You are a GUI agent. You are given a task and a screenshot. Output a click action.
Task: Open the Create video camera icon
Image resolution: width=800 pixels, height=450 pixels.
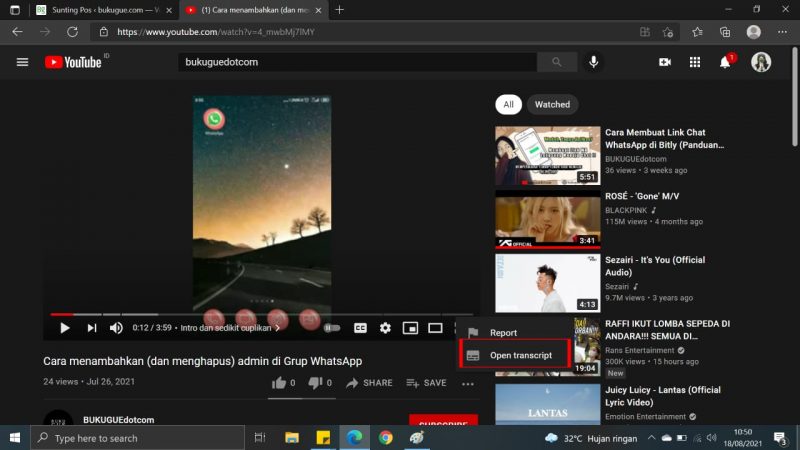click(x=665, y=62)
